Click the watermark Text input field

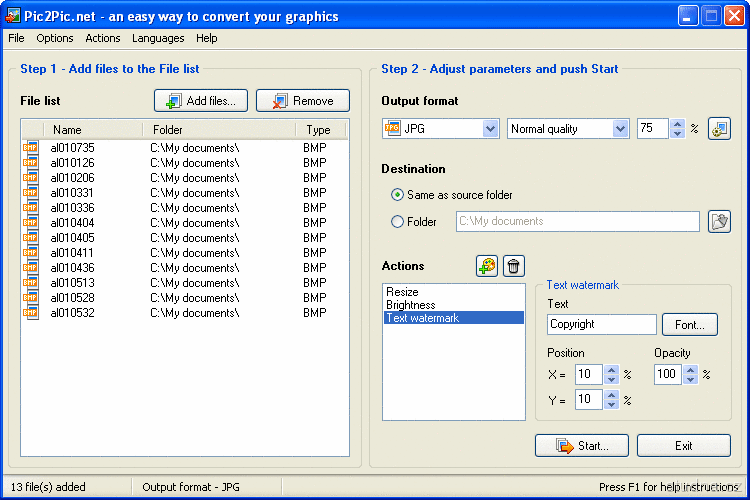click(x=601, y=324)
